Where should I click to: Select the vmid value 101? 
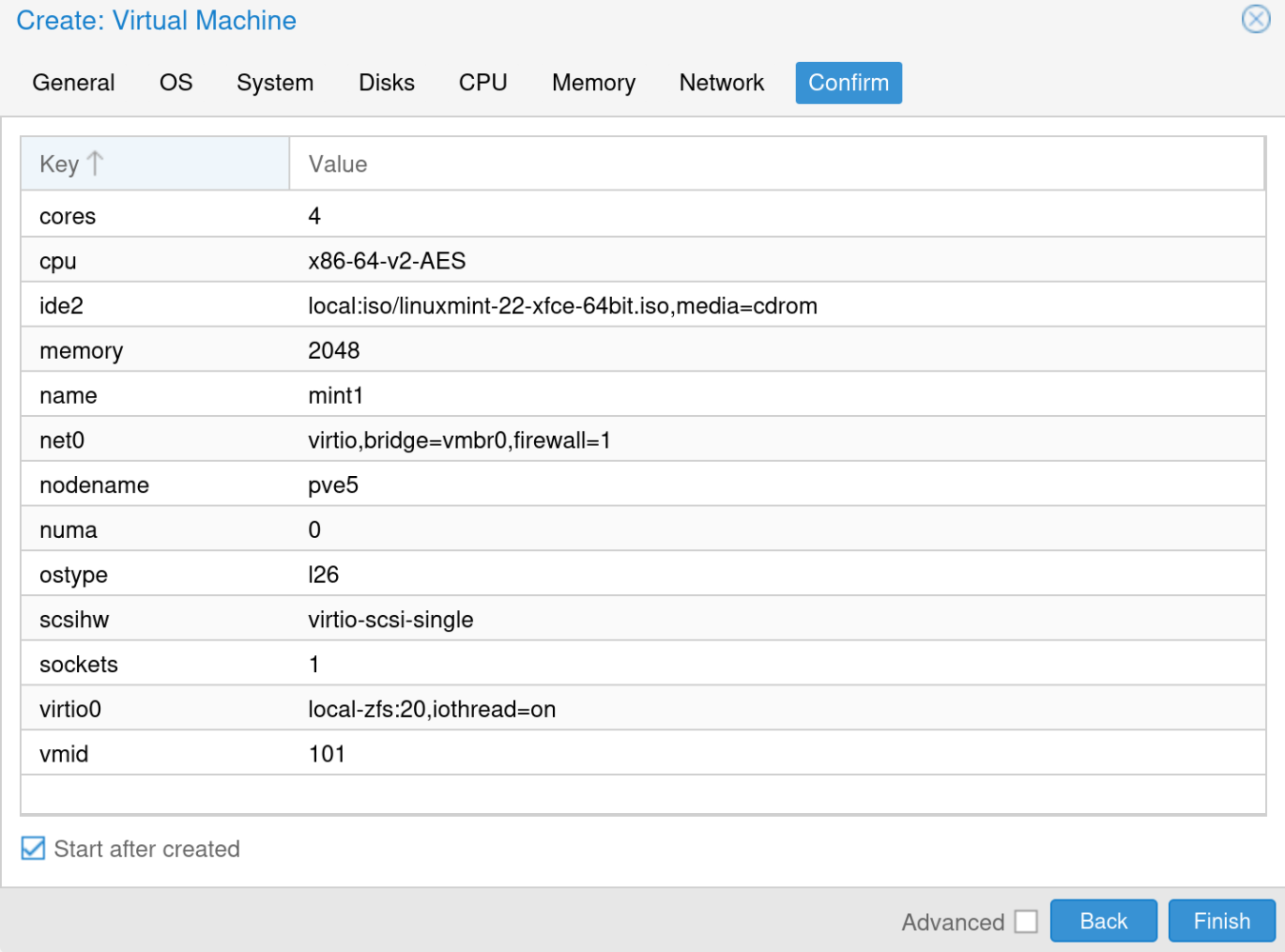(x=326, y=753)
